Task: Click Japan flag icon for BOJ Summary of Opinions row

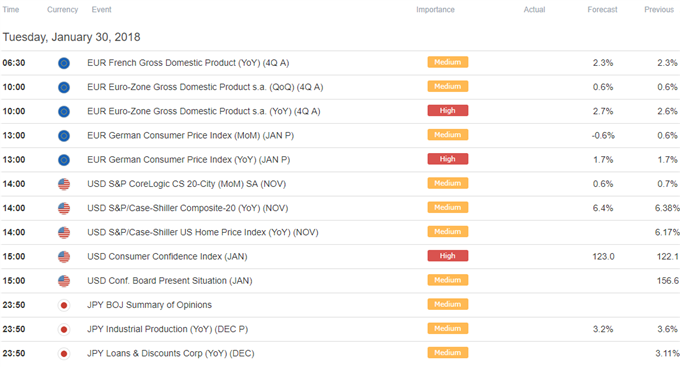Action: tap(64, 305)
